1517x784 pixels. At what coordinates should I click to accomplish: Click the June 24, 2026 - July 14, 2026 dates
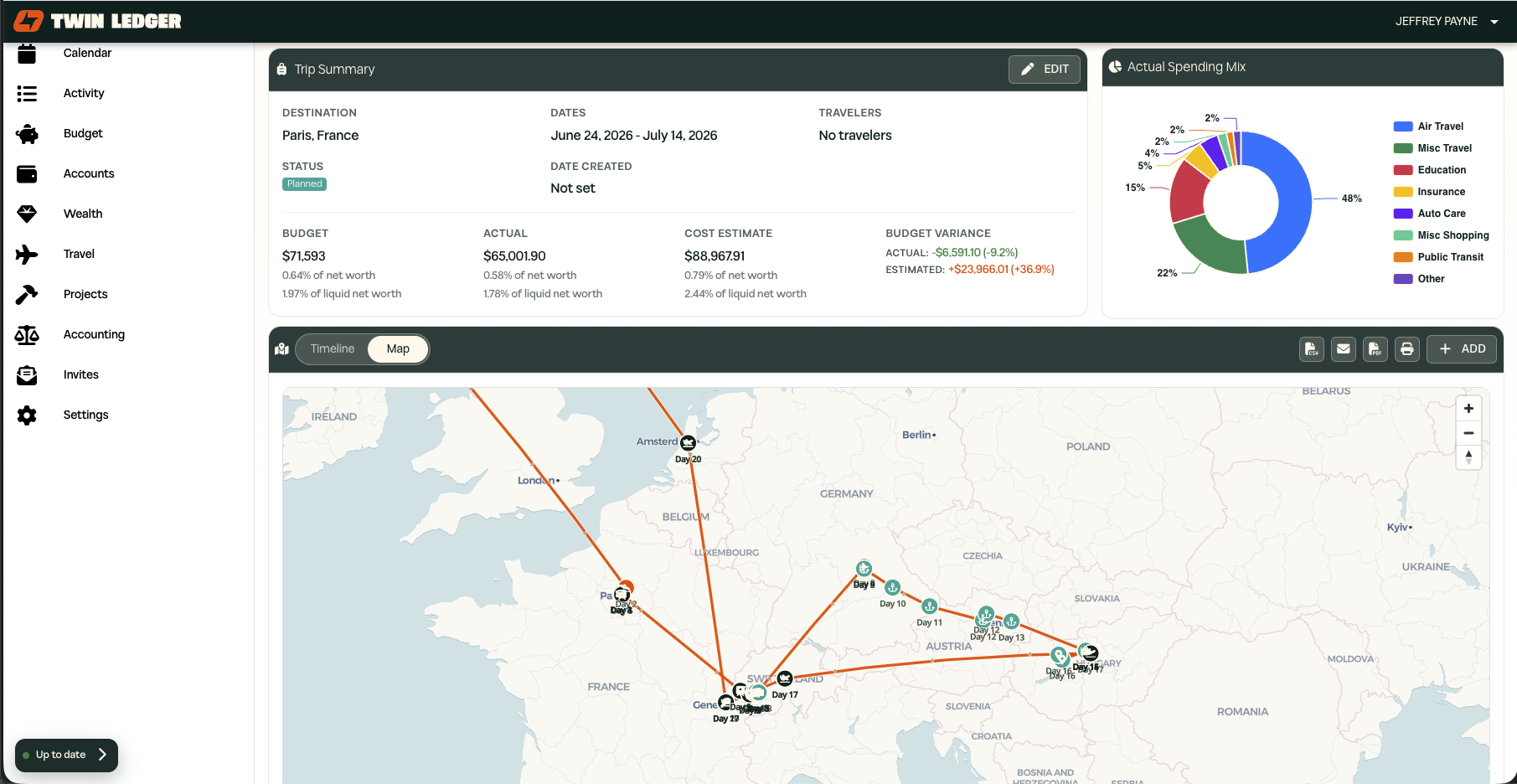point(634,136)
